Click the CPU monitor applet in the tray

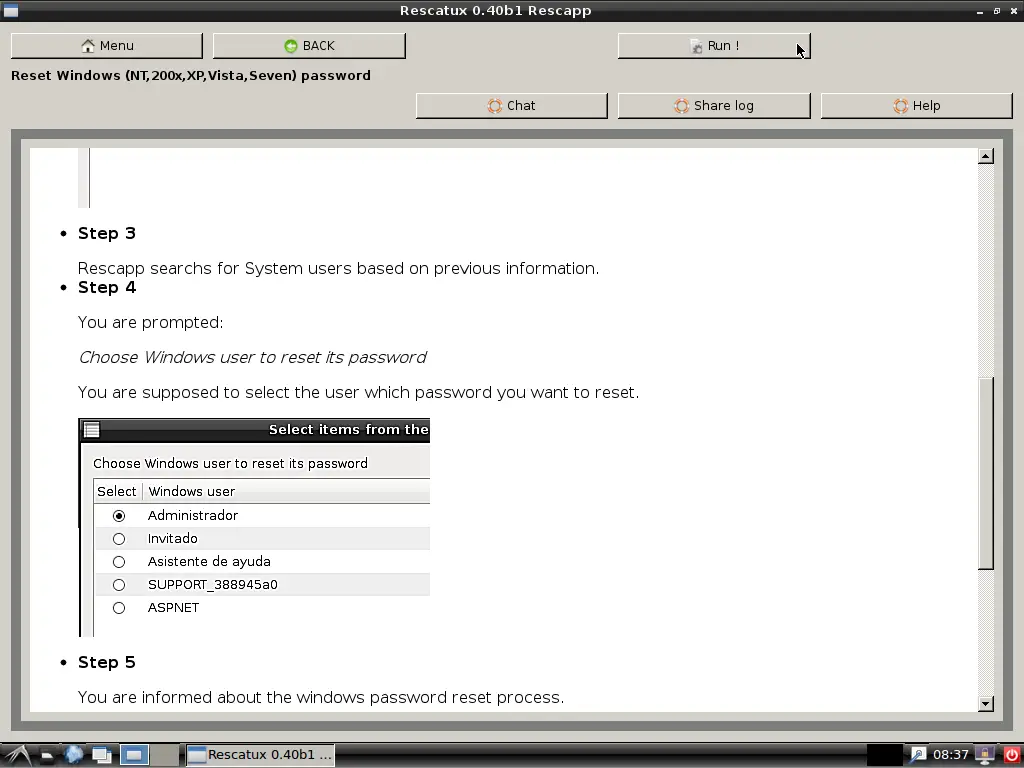pyautogui.click(x=884, y=755)
